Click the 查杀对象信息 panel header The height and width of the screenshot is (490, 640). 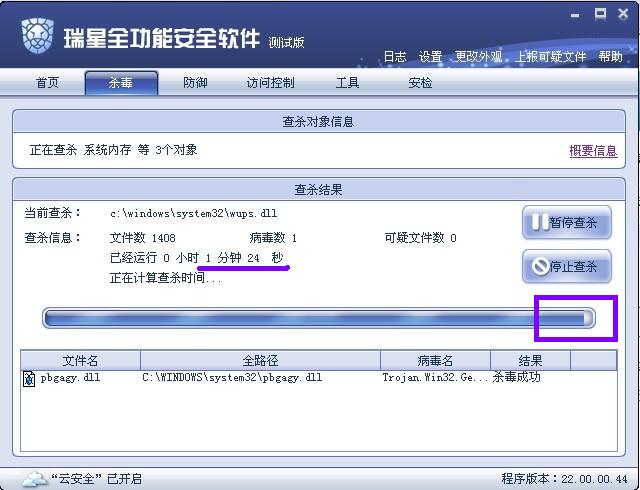(319, 122)
